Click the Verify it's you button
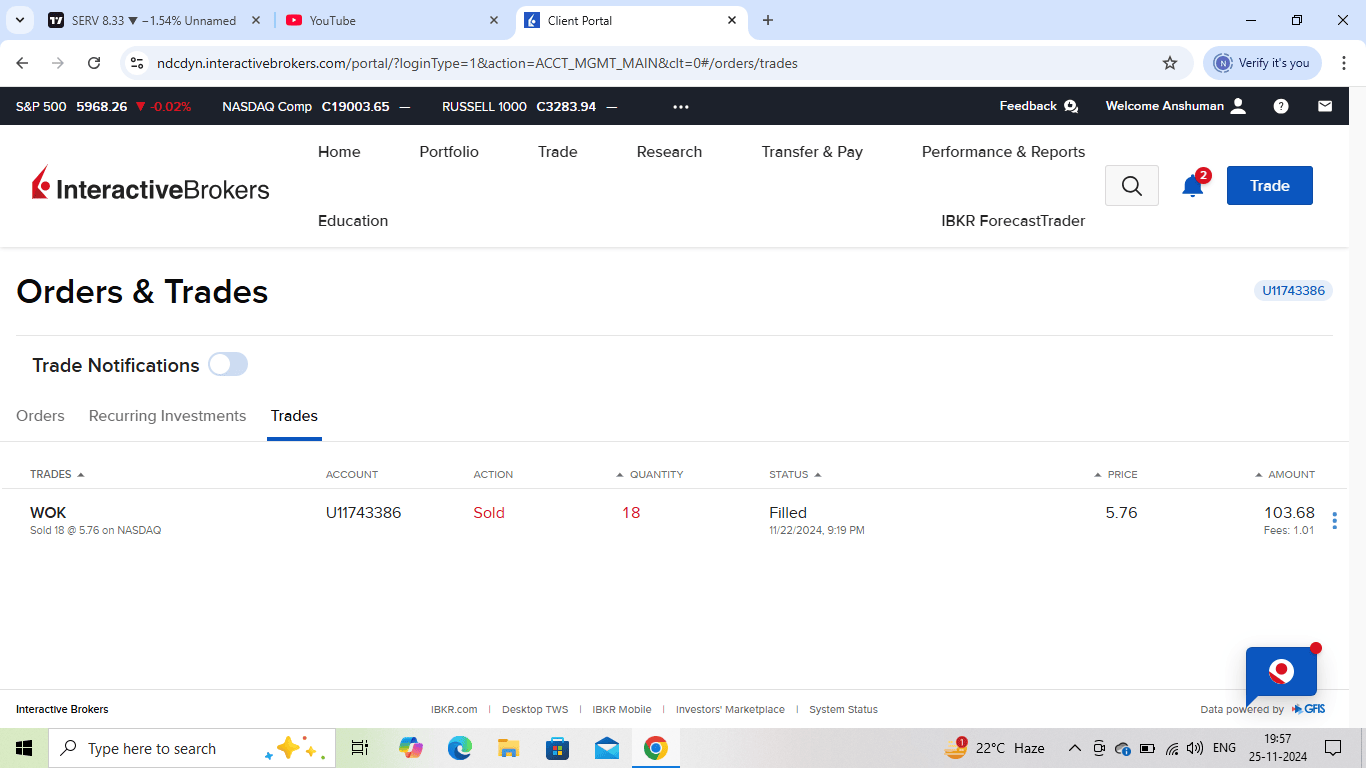1366x768 pixels. (x=1262, y=63)
